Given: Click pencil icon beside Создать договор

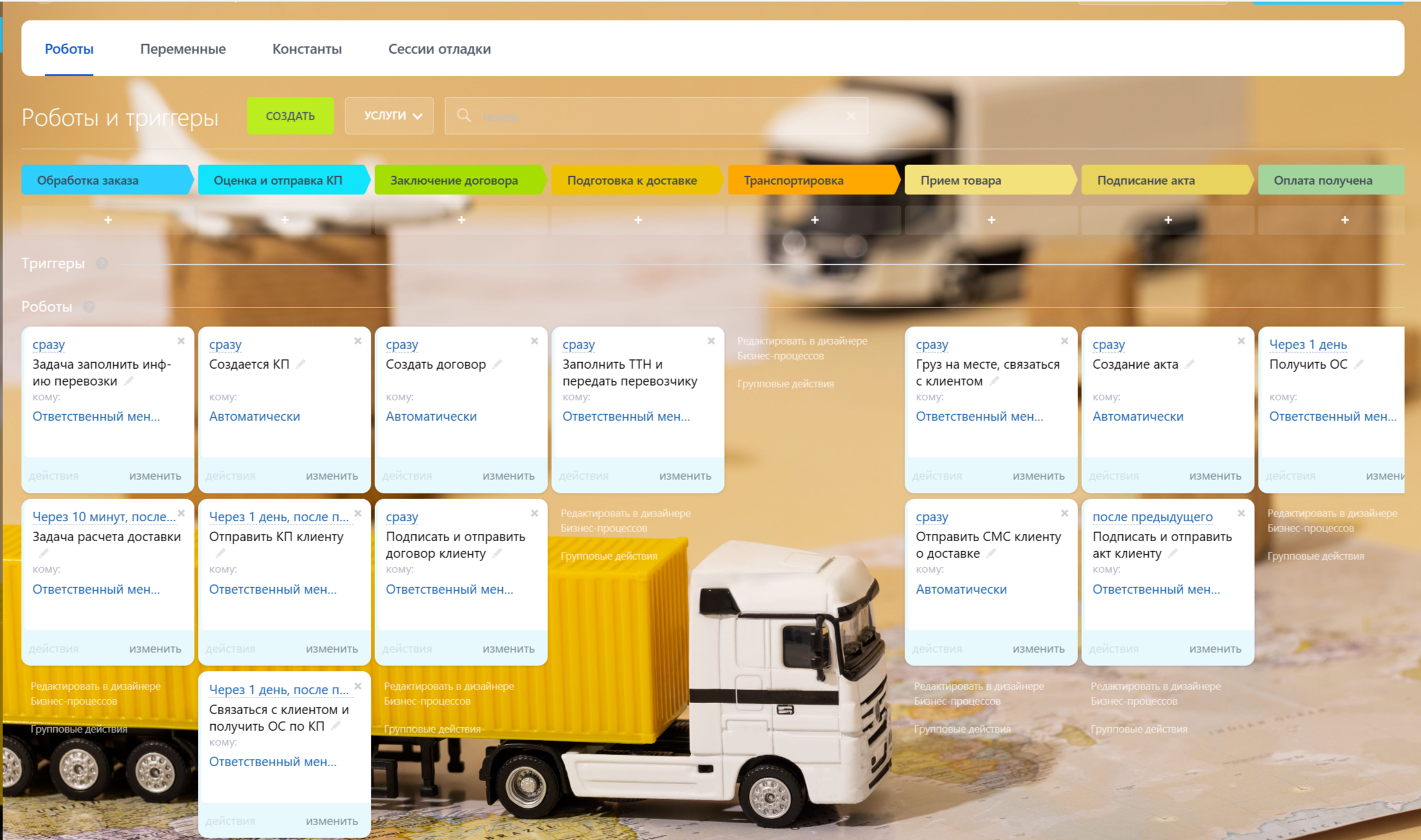Looking at the screenshot, I should [497, 365].
